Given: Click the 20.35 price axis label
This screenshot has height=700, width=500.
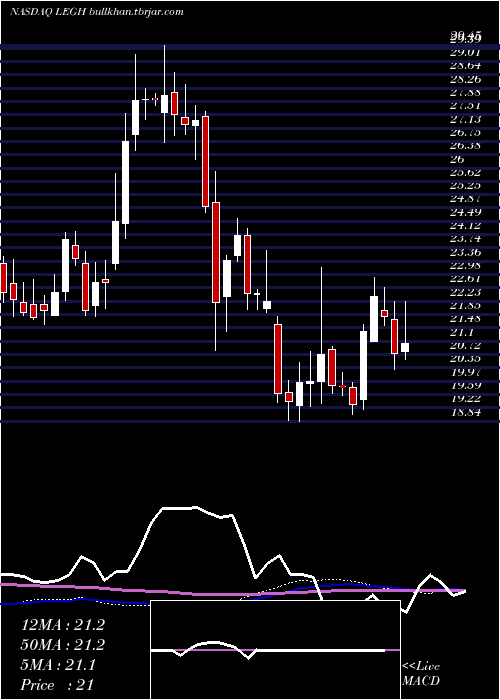Looking at the screenshot, I should click(x=466, y=359).
